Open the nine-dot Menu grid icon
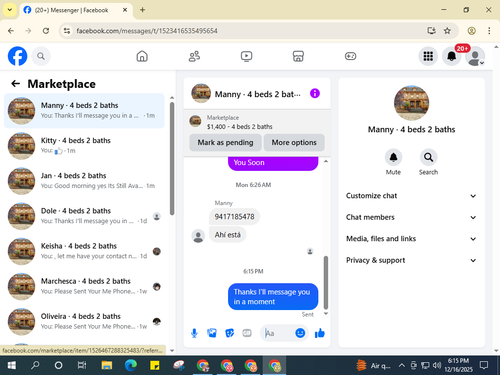 click(x=428, y=56)
